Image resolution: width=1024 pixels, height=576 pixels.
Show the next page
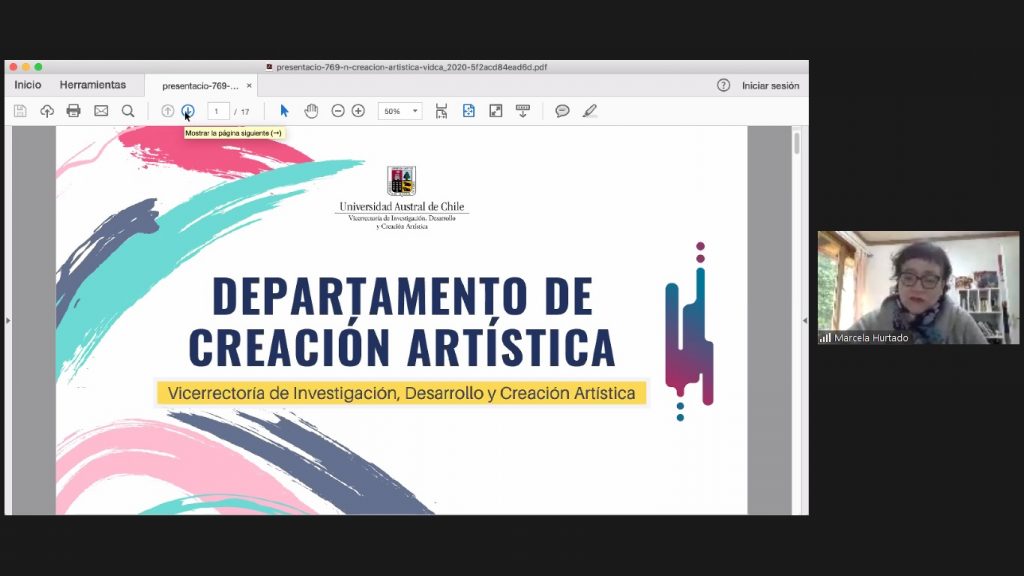pos(188,111)
